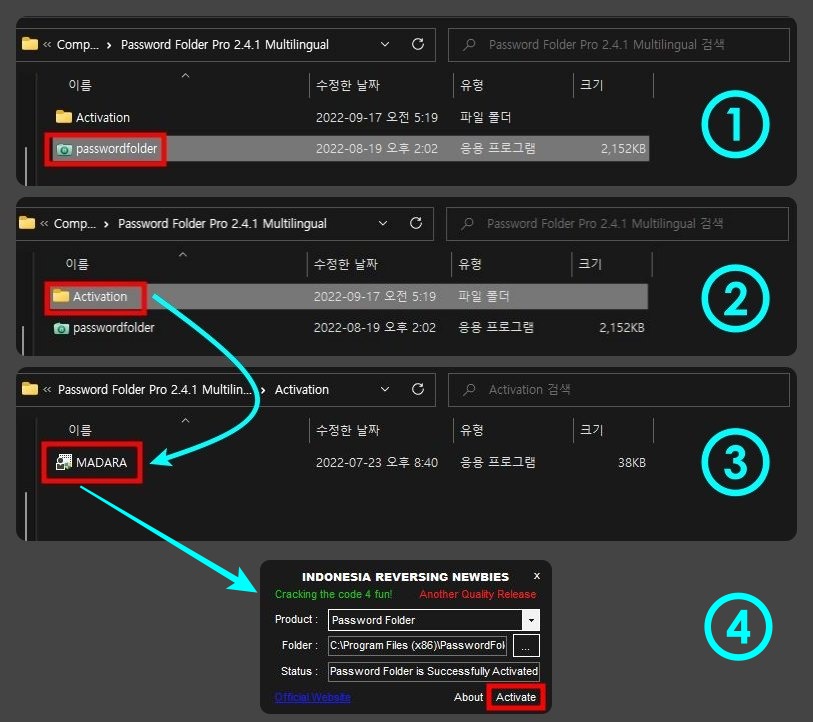Screen dimensions: 813x722
Task: Click search field of second explorer window
Action: [x=617, y=224]
